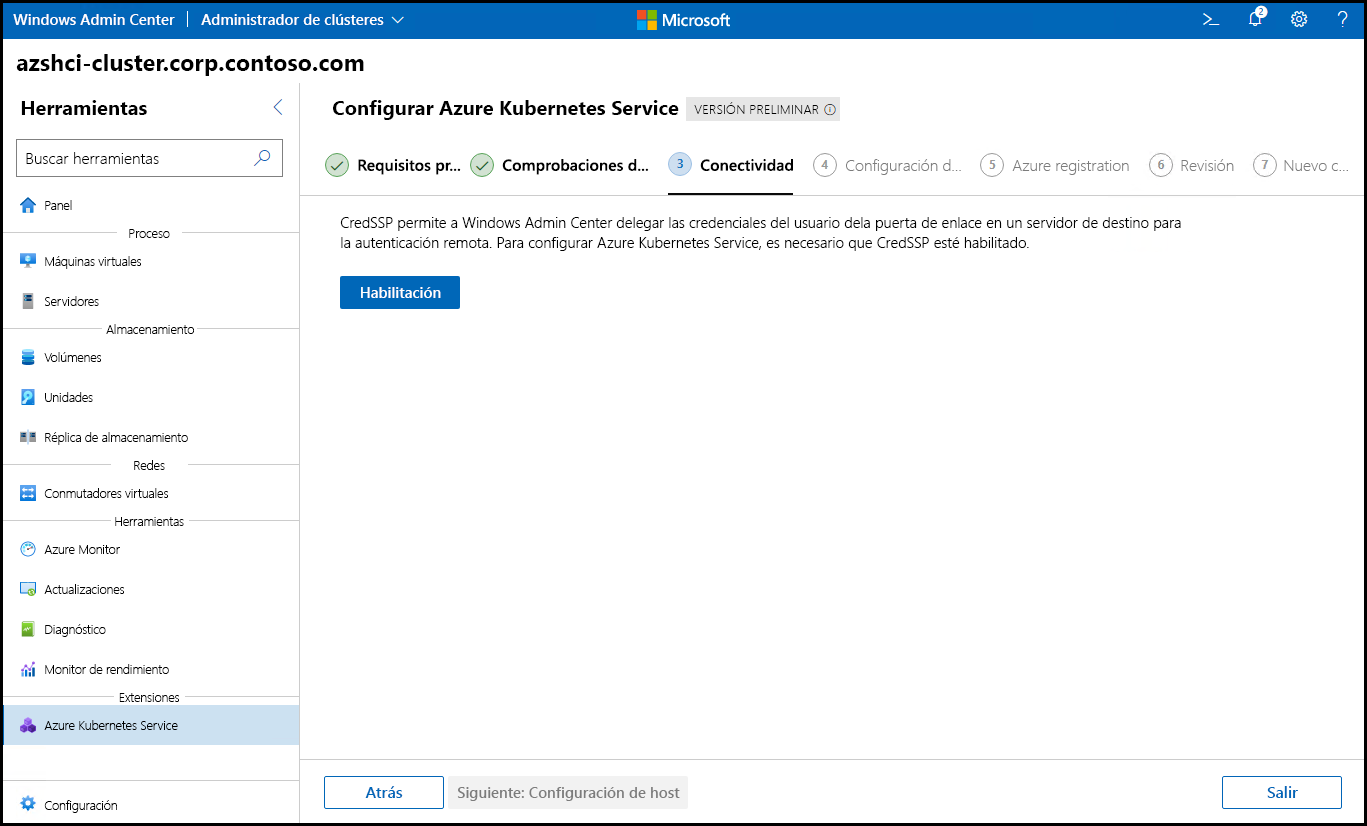Viewport: 1367px width, 826px height.
Task: Focus the Buscar herramientas search field
Action: (x=150, y=158)
